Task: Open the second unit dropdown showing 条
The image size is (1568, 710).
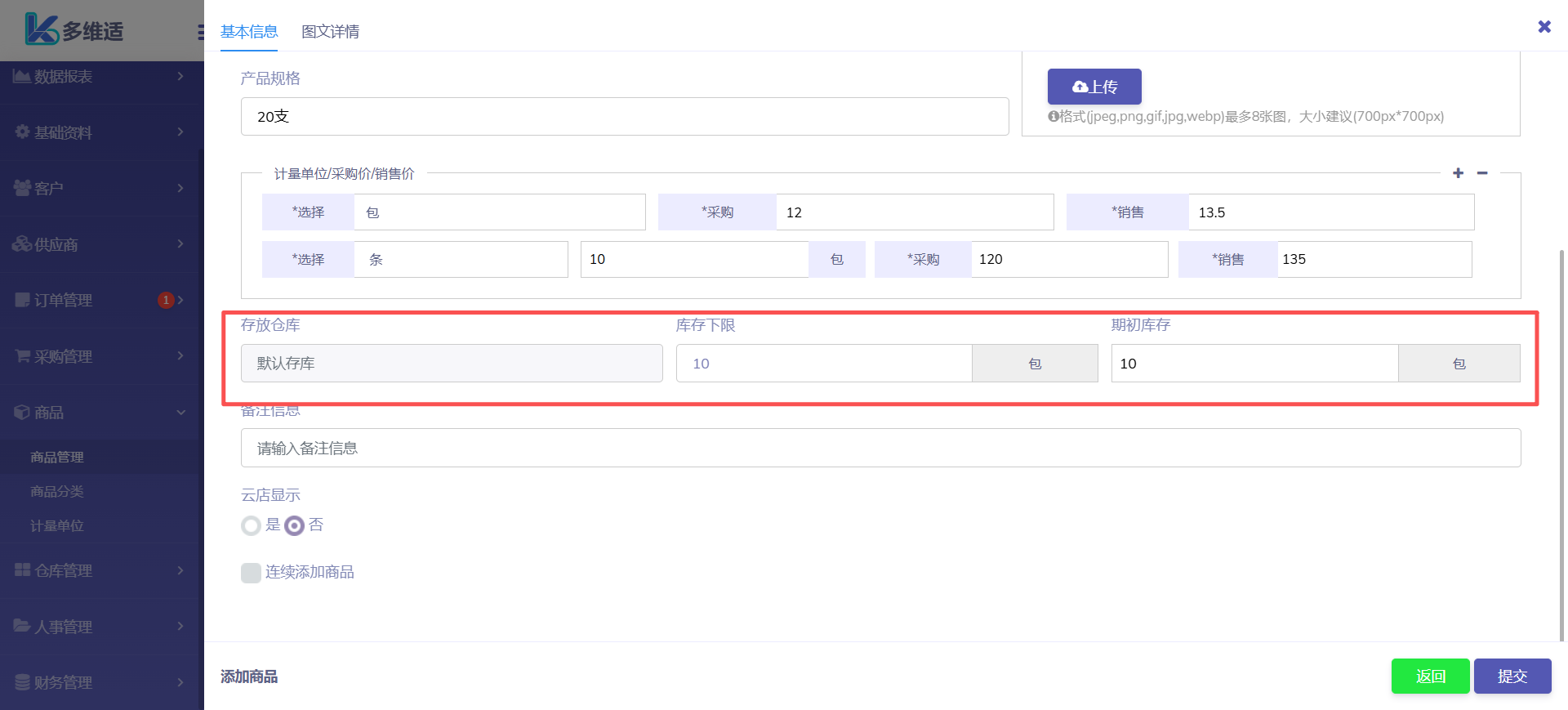Action: click(x=460, y=260)
